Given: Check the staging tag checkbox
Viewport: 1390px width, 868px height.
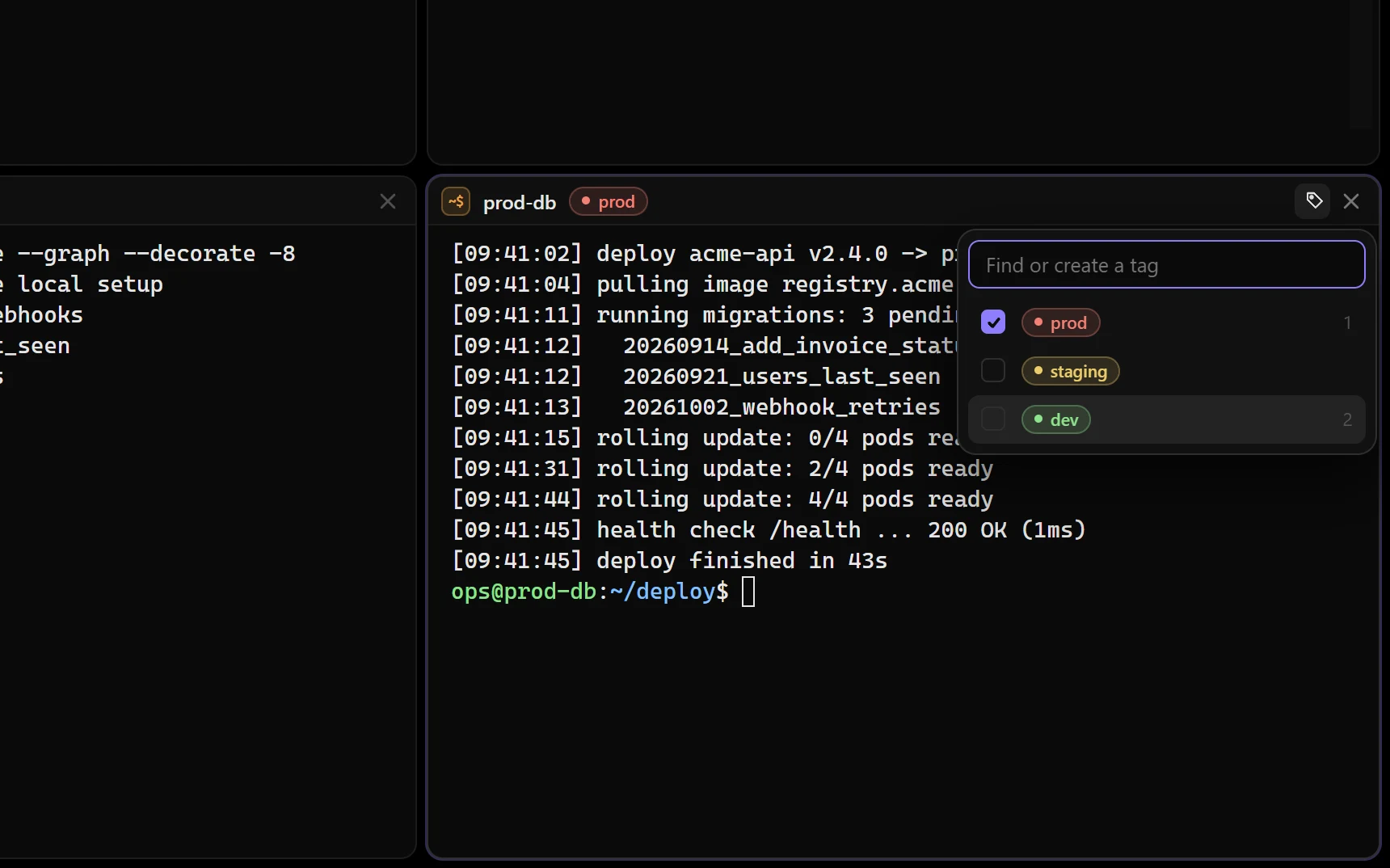Looking at the screenshot, I should click(x=992, y=371).
